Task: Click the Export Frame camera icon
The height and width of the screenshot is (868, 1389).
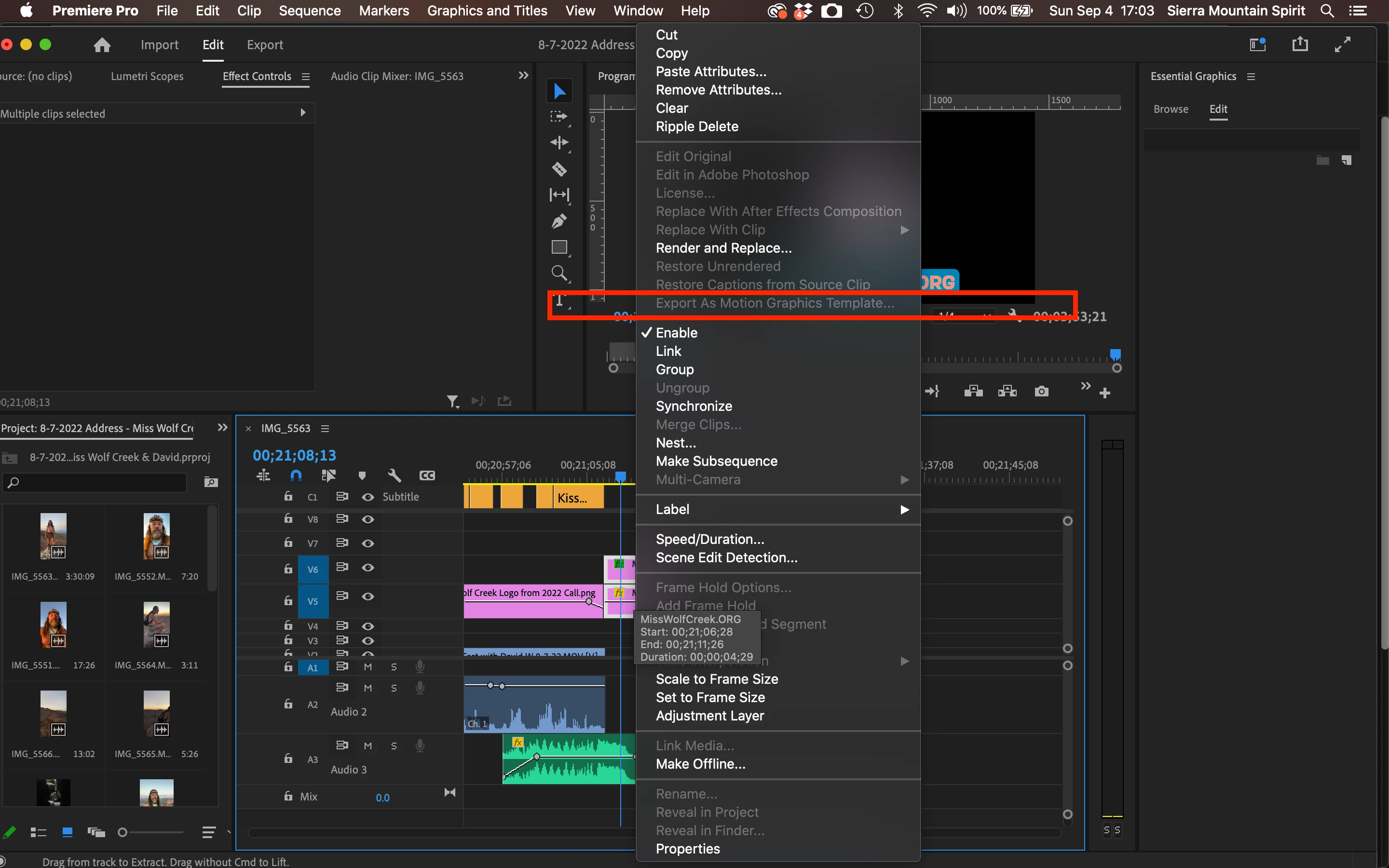Action: [x=1041, y=392]
